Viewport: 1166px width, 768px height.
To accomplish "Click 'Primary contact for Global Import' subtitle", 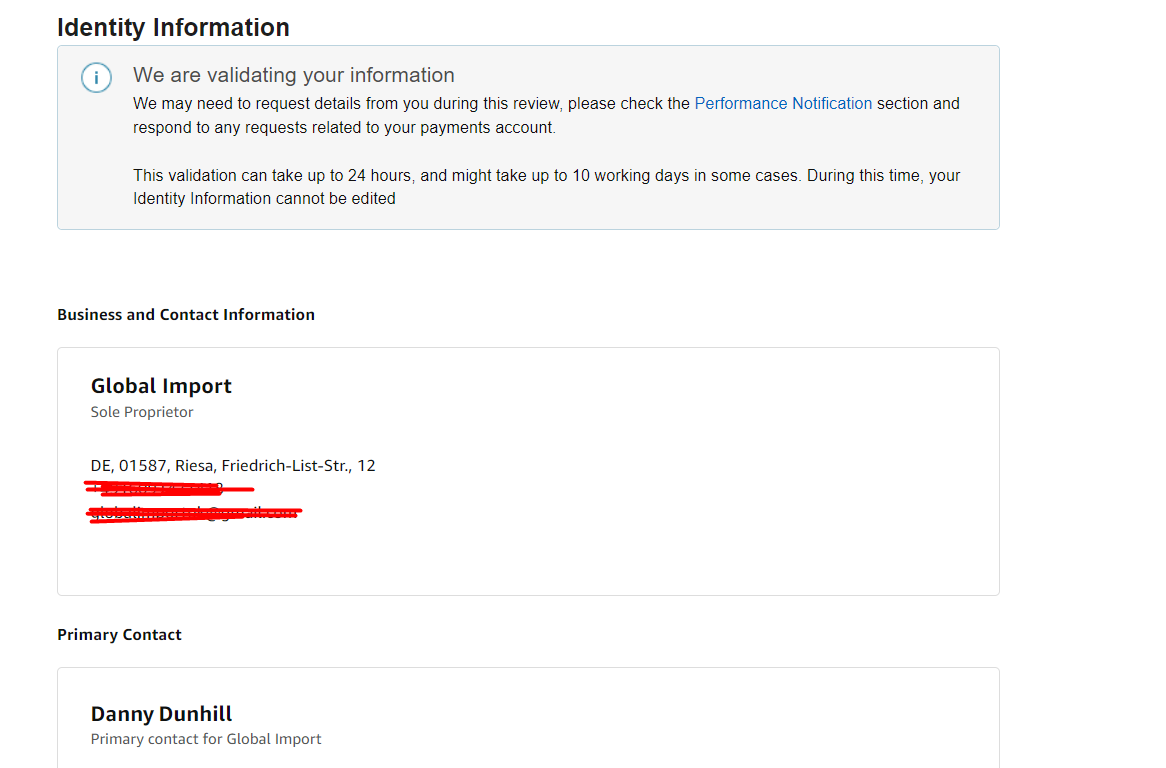I will click(206, 739).
